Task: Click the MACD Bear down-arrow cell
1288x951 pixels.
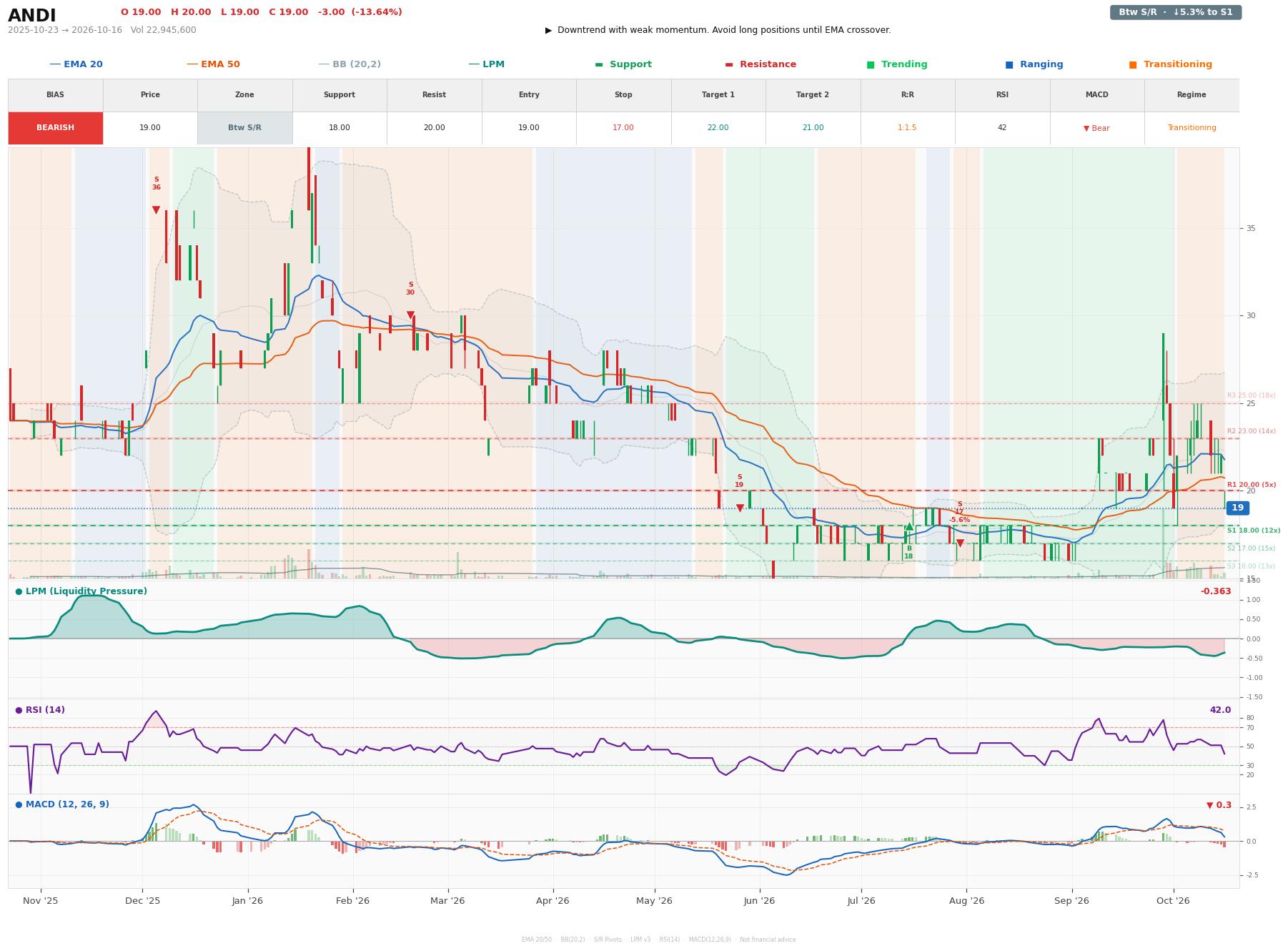Action: click(x=1096, y=128)
